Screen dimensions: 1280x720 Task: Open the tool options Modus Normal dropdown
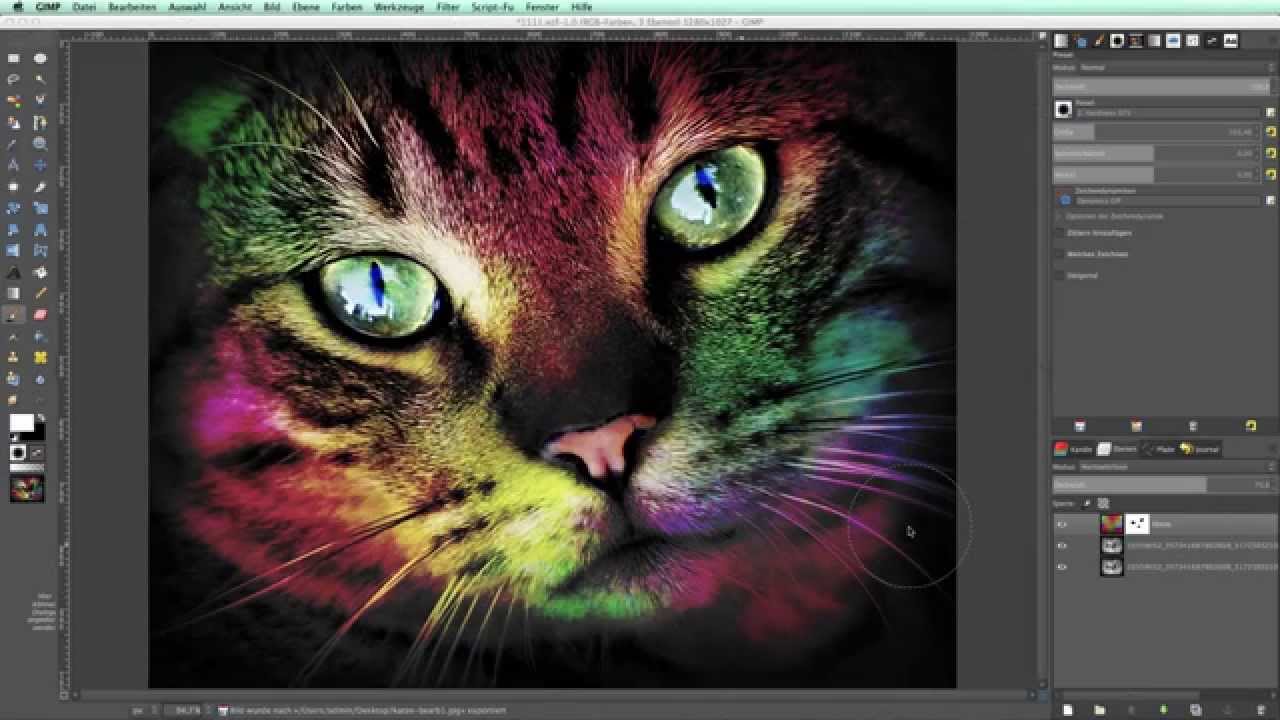1176,67
